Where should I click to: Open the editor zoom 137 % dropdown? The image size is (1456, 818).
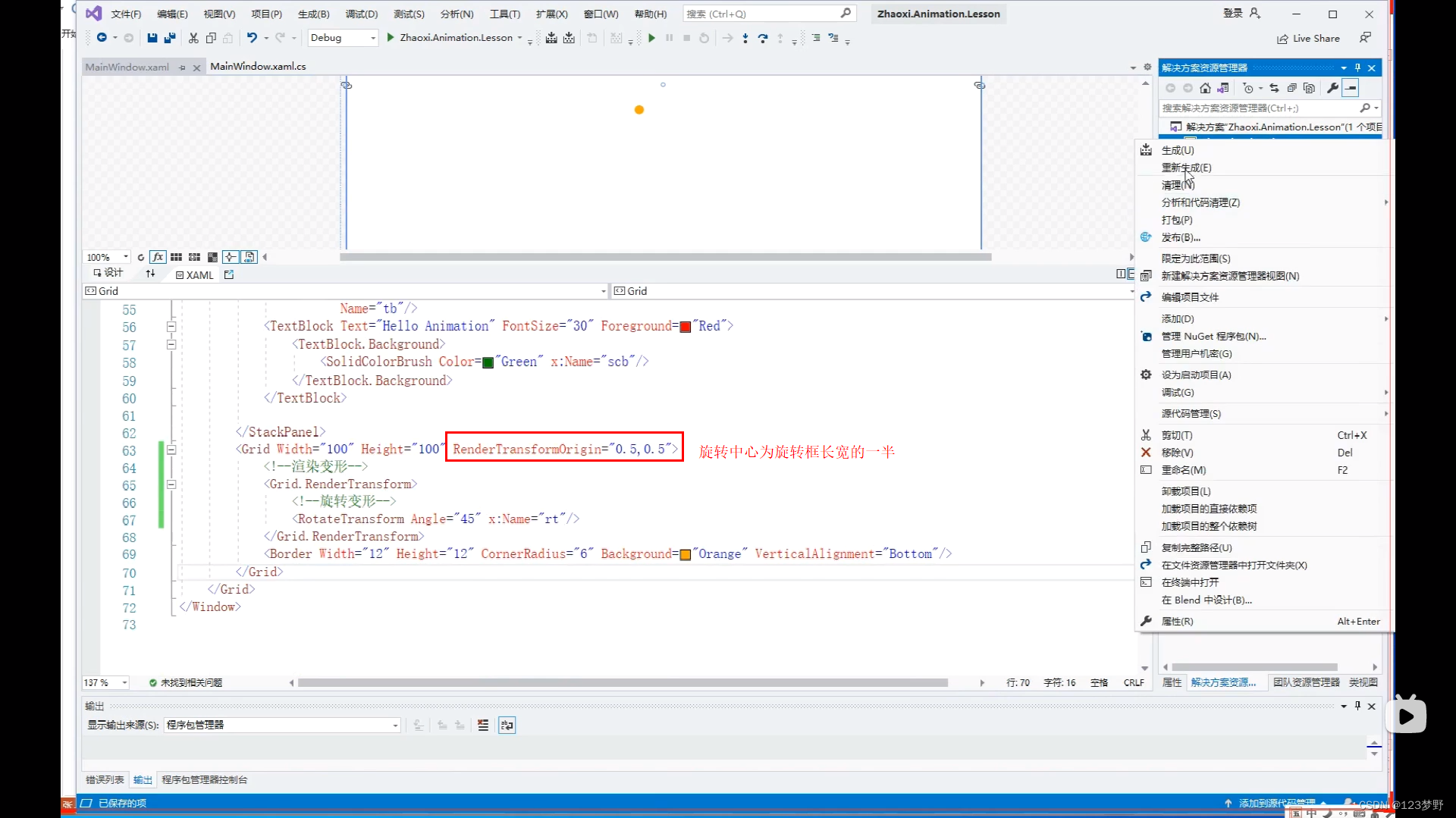pyautogui.click(x=124, y=682)
